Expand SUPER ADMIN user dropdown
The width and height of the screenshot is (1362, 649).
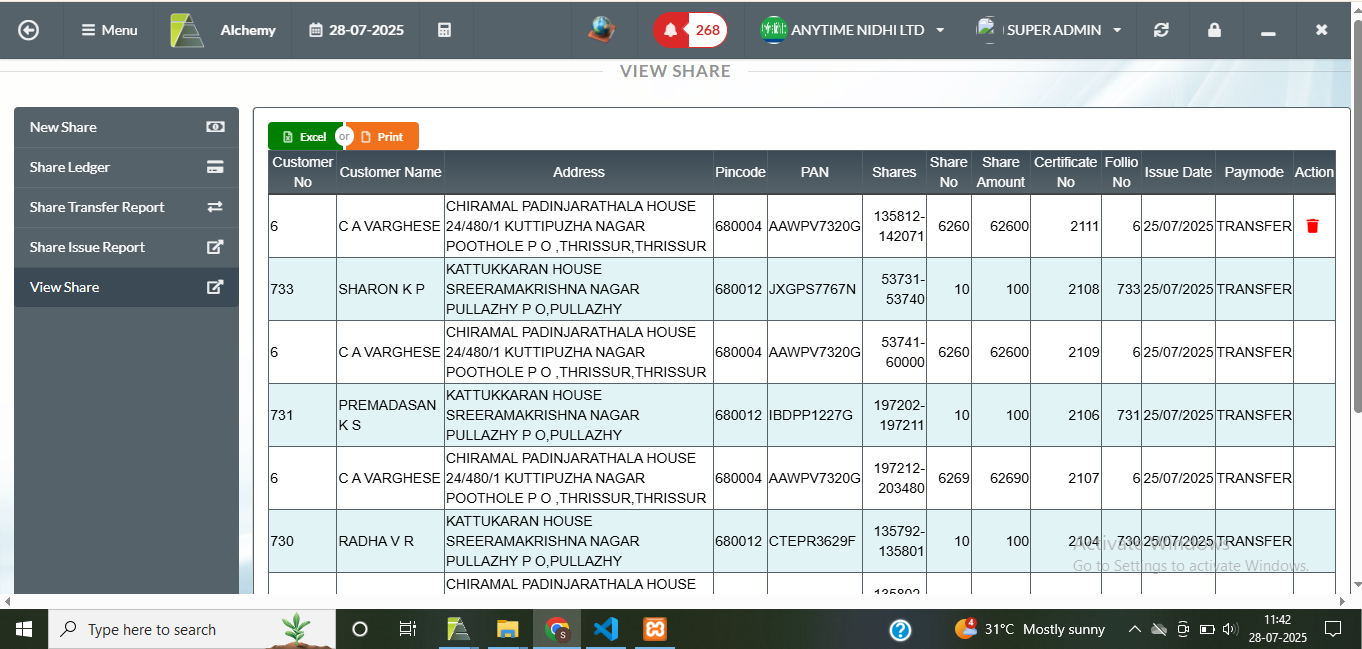coord(1049,30)
